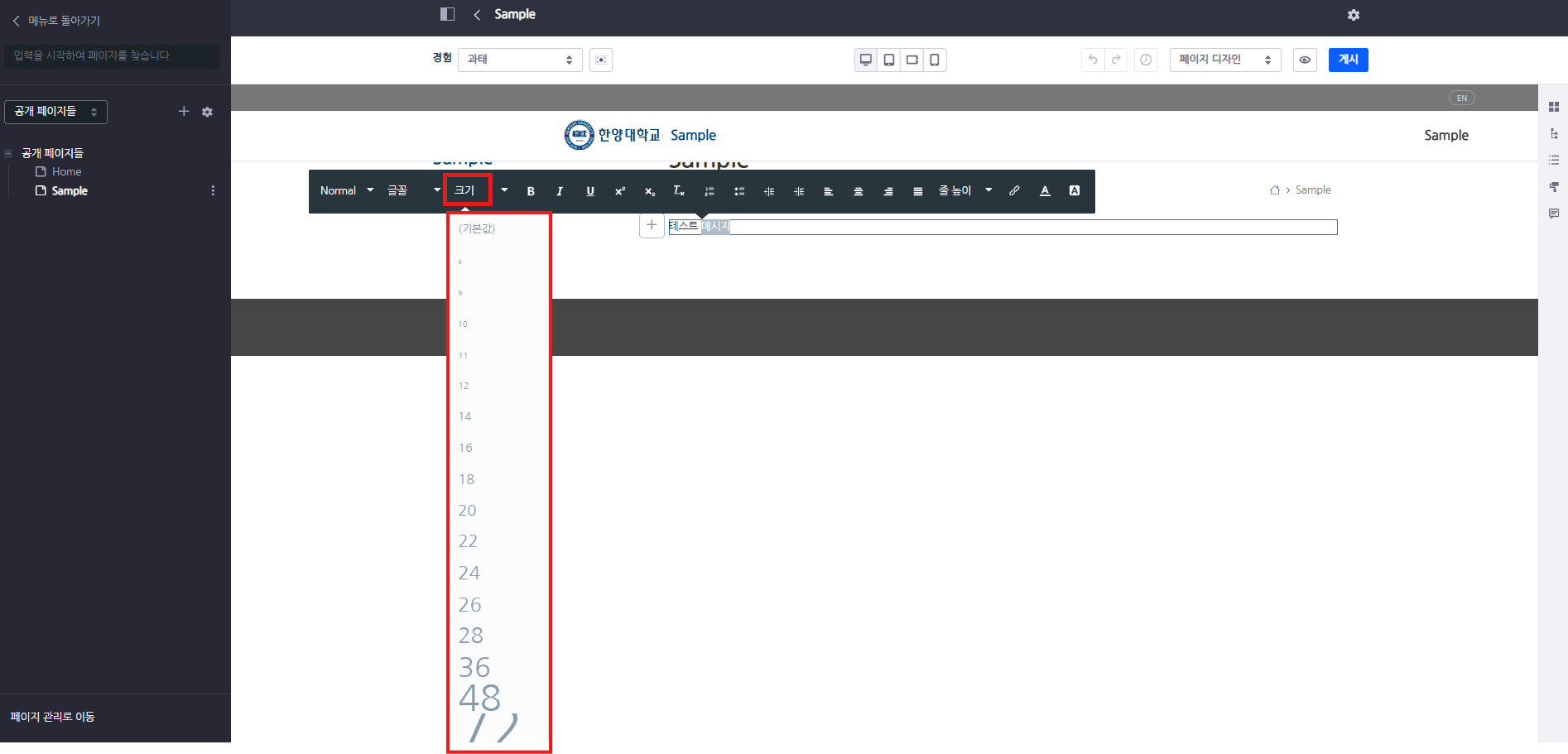Apply bold formatting to selected text
Image resolution: width=1568 pixels, height=754 pixels.
[531, 191]
